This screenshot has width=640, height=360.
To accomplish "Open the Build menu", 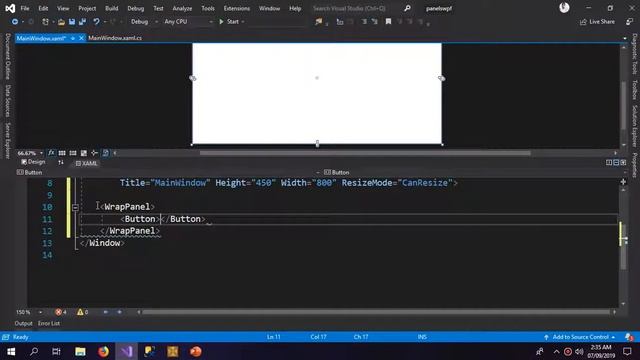I will click(x=111, y=8).
